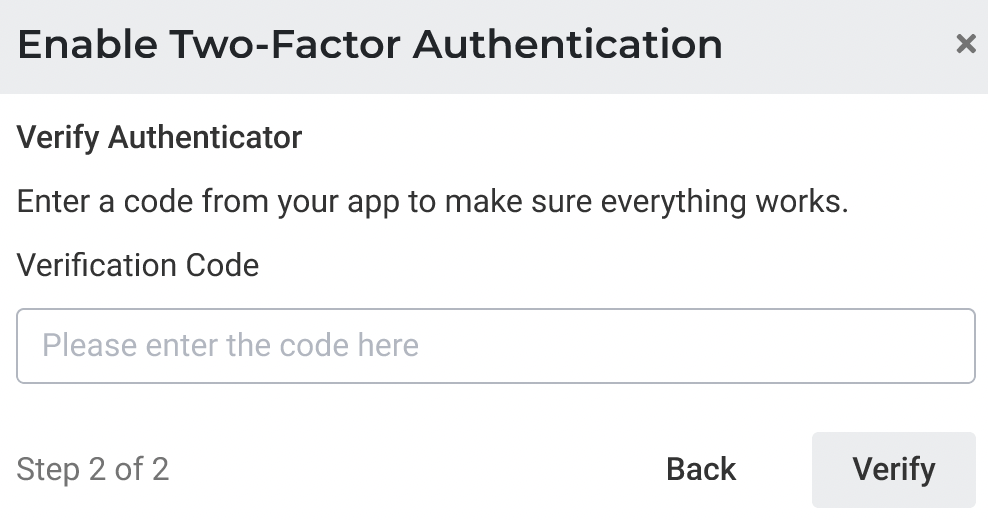Click the dialog header bar
This screenshot has height=520, width=988.
(820, 45)
